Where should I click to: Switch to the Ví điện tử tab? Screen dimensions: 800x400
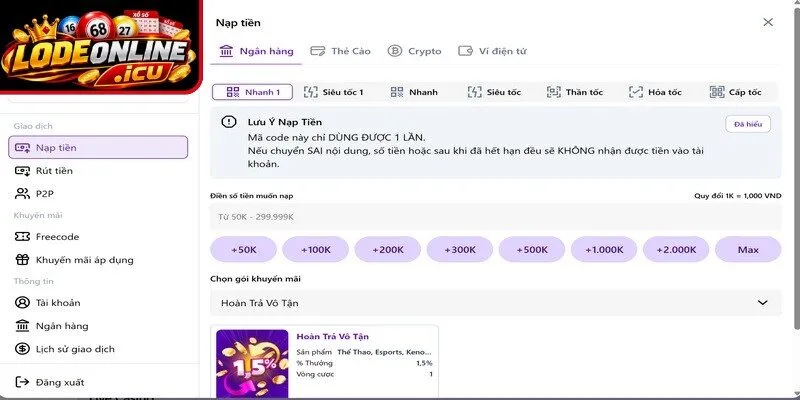[492, 51]
